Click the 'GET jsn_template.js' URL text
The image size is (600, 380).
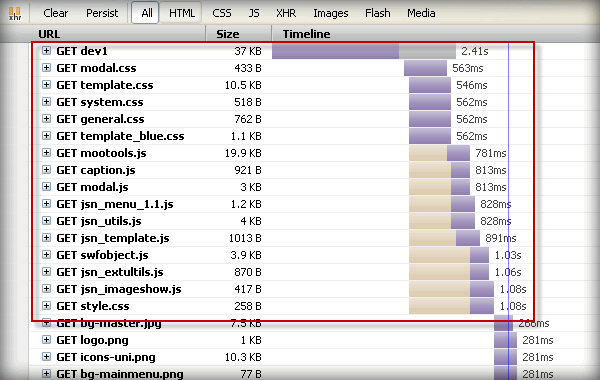coord(112,238)
